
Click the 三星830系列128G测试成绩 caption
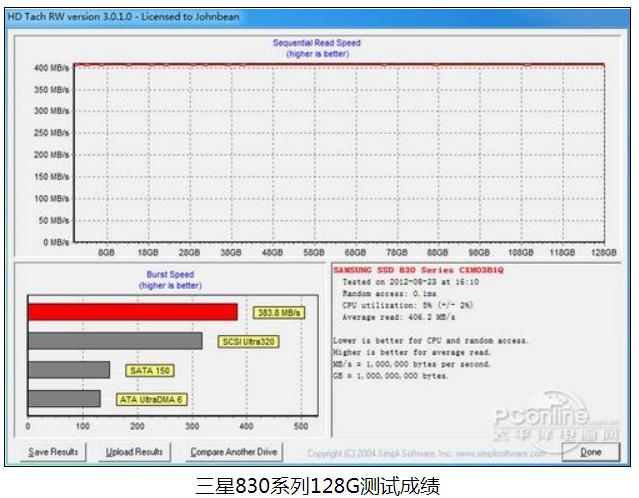click(318, 486)
